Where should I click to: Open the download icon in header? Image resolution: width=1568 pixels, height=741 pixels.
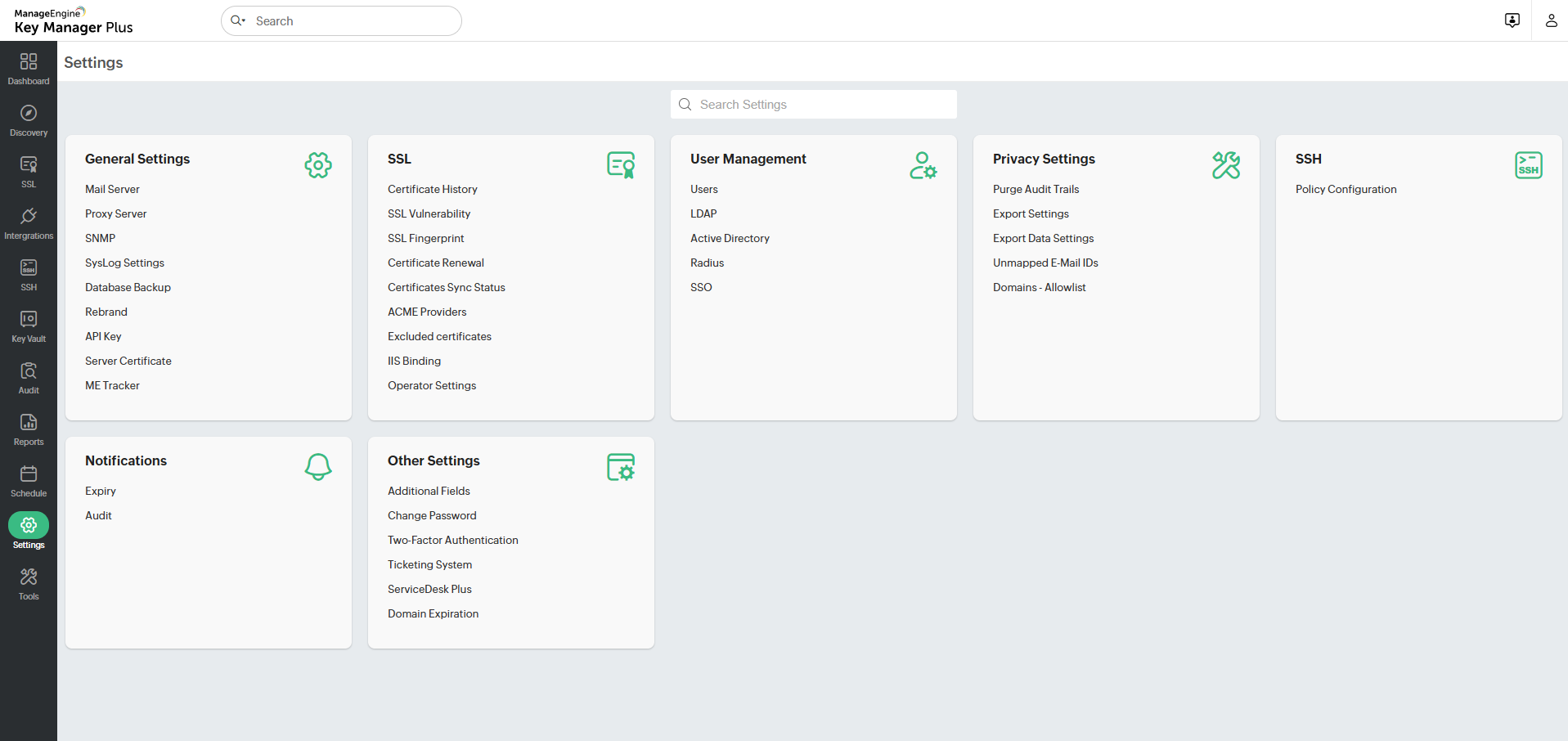click(1512, 20)
